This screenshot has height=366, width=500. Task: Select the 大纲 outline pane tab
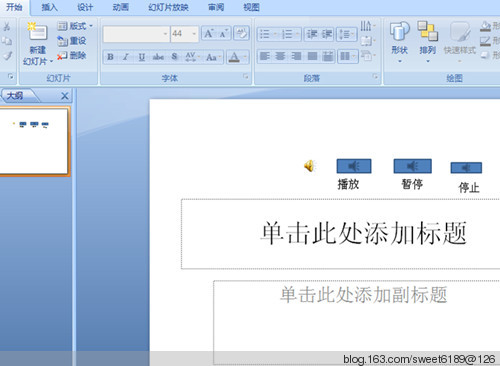pyautogui.click(x=15, y=96)
